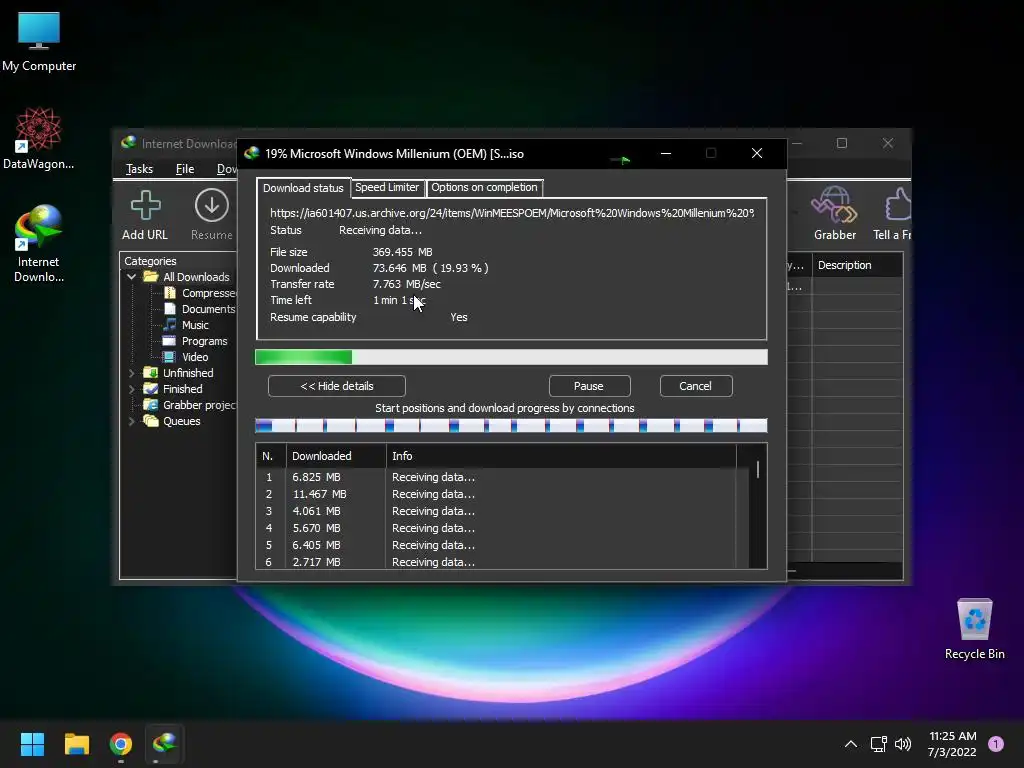Switch to the Speed Limiter tab
This screenshot has width=1024, height=768.
point(387,187)
